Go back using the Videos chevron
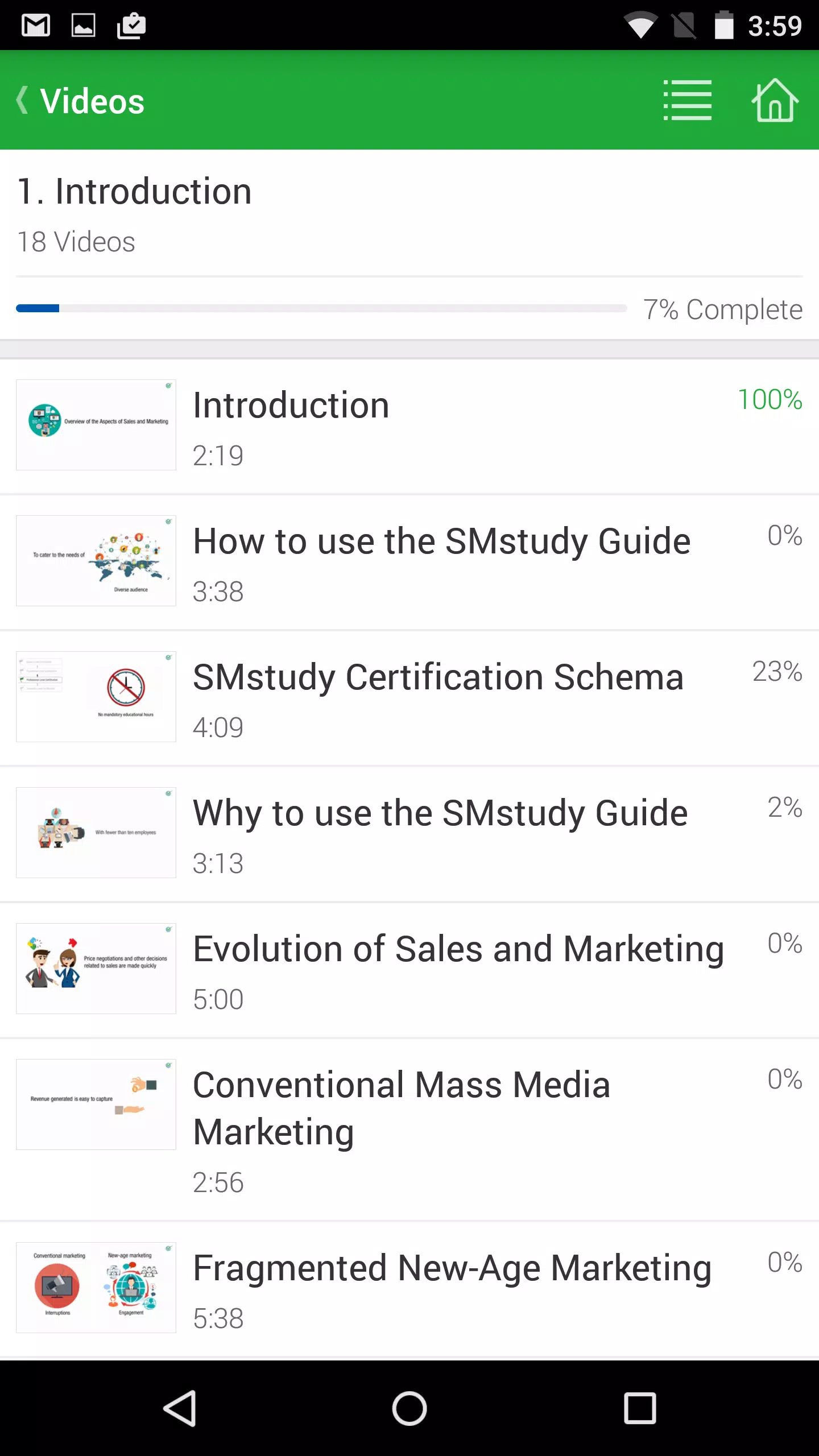The image size is (819, 1456). 22,100
